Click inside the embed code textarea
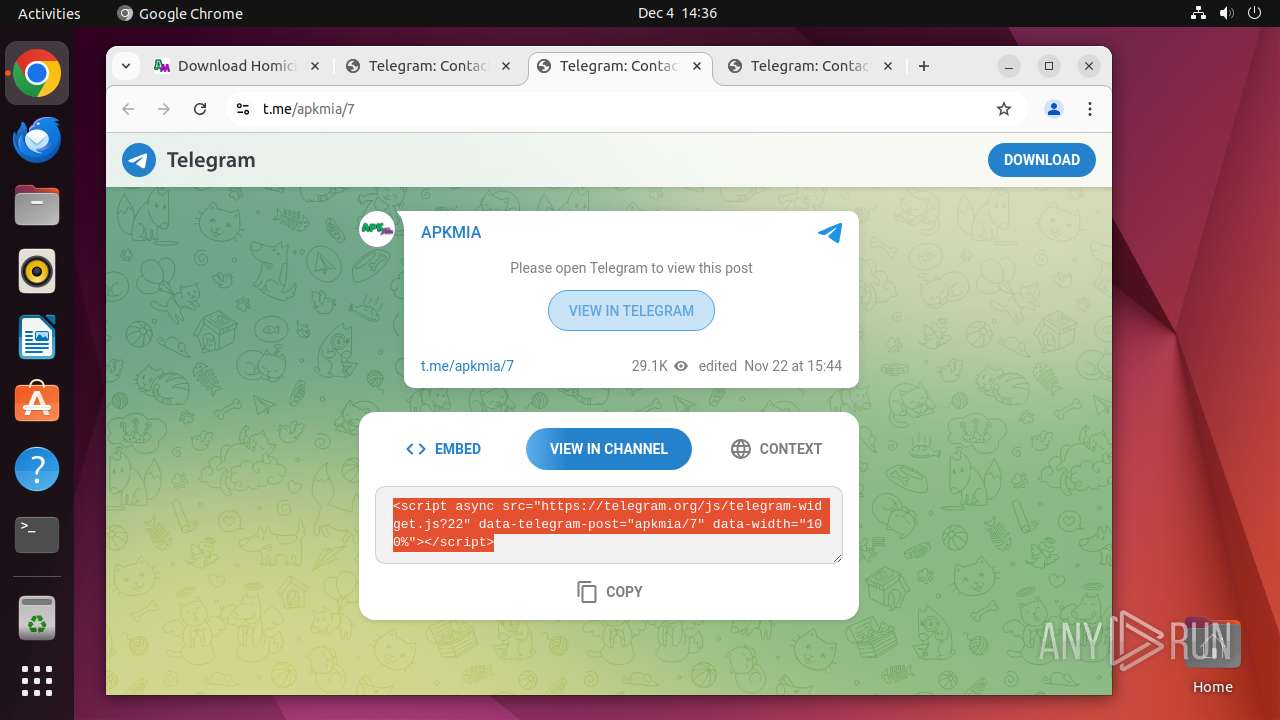Viewport: 1280px width, 720px height. pyautogui.click(x=609, y=525)
